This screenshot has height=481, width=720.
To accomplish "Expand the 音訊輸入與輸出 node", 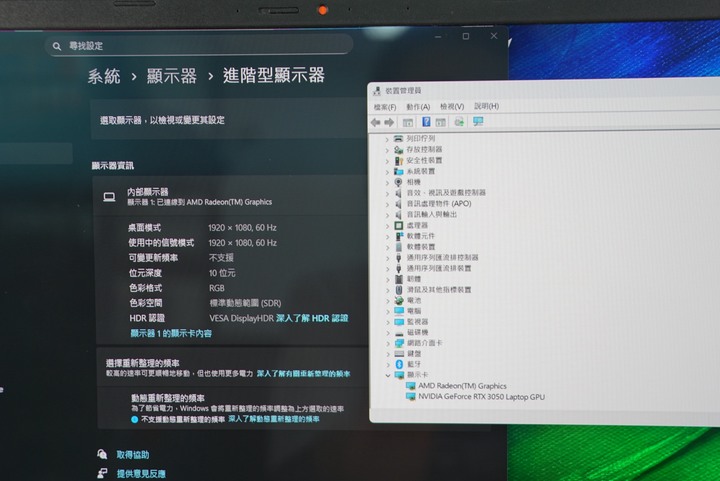I will point(387,215).
